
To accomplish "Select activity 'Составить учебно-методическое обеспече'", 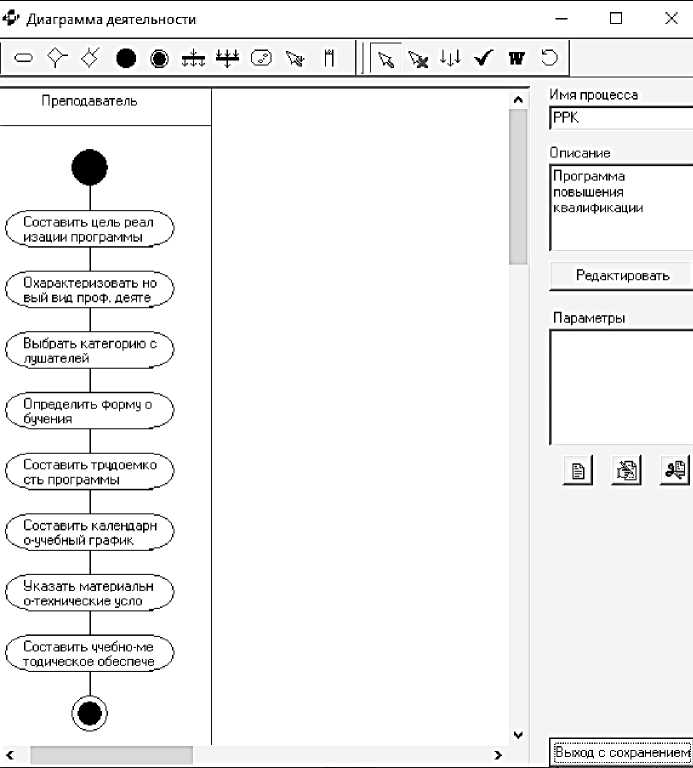I will pos(90,654).
